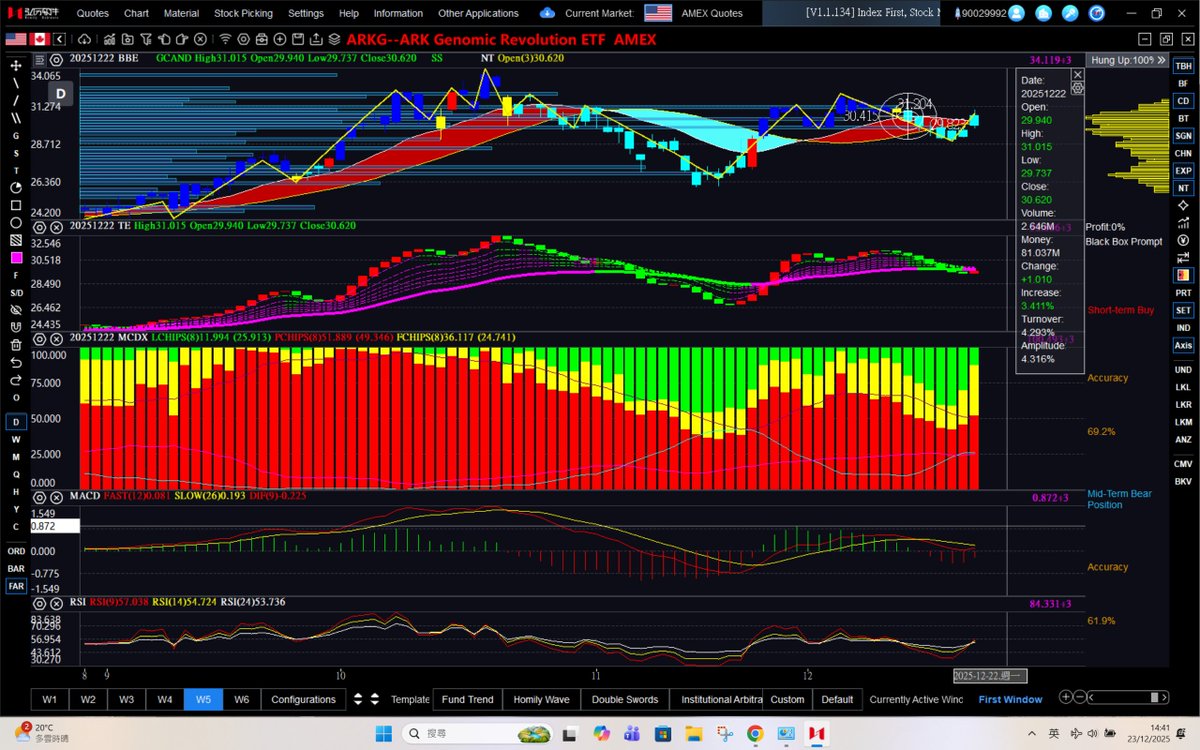Viewport: 1200px width, 750px height.
Task: Enable the EXP option in right sidebar
Action: pos(1184,172)
